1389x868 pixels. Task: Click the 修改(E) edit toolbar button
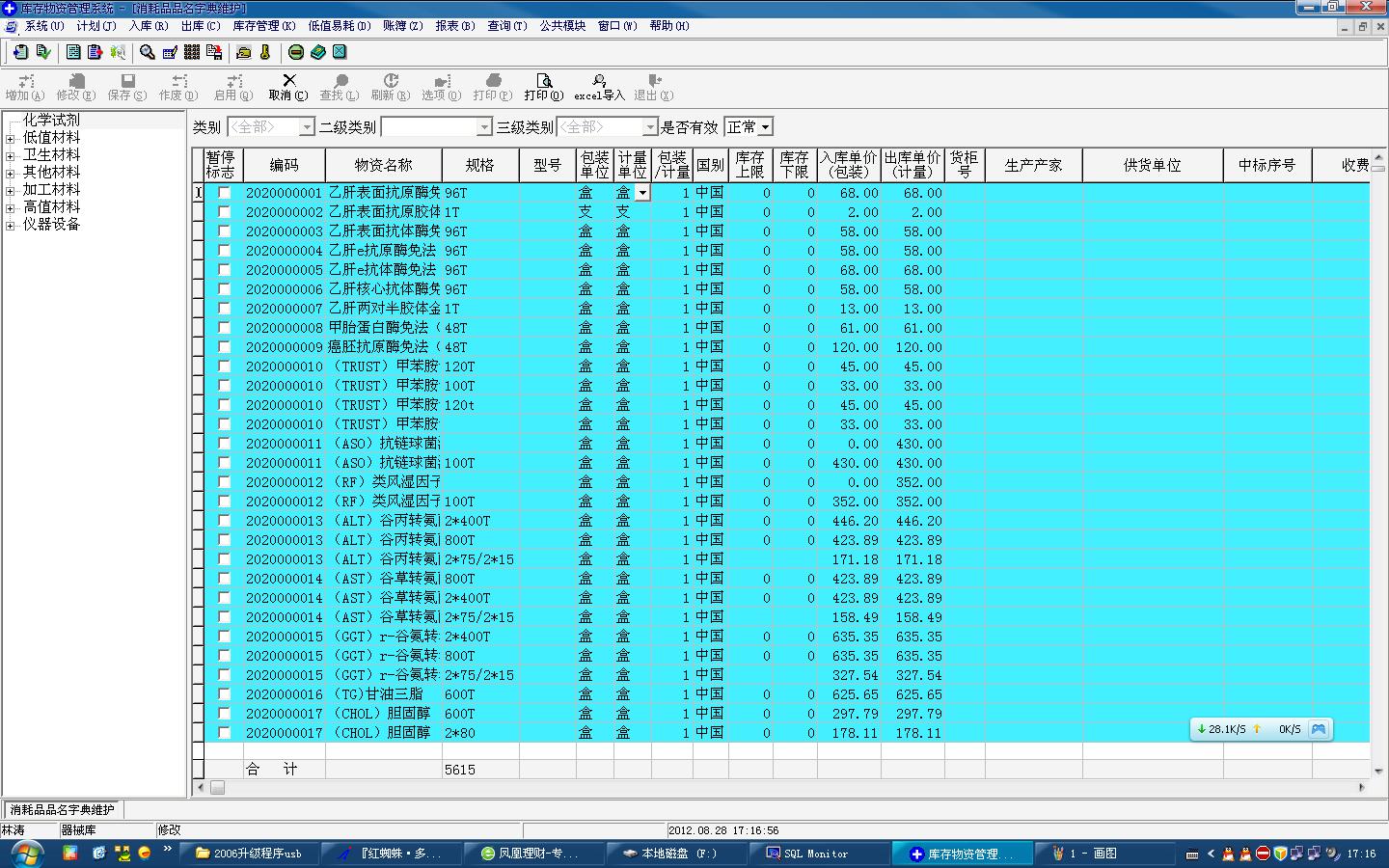76,88
